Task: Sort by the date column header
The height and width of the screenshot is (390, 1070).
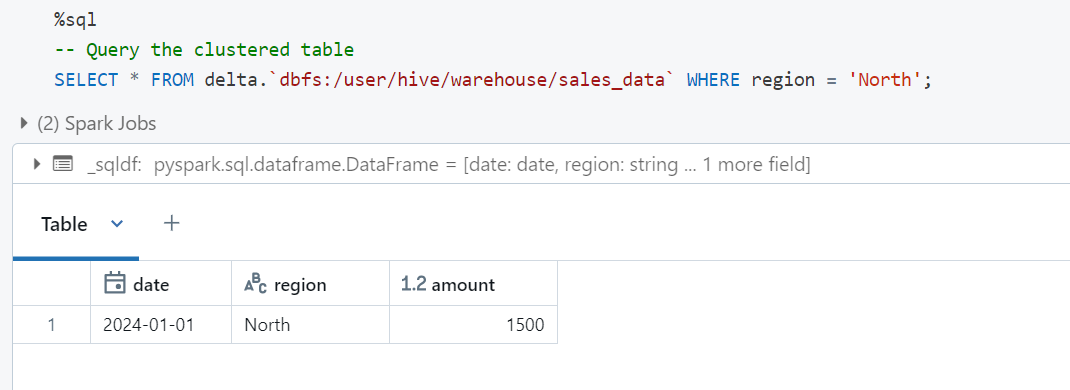Action: pos(161,284)
